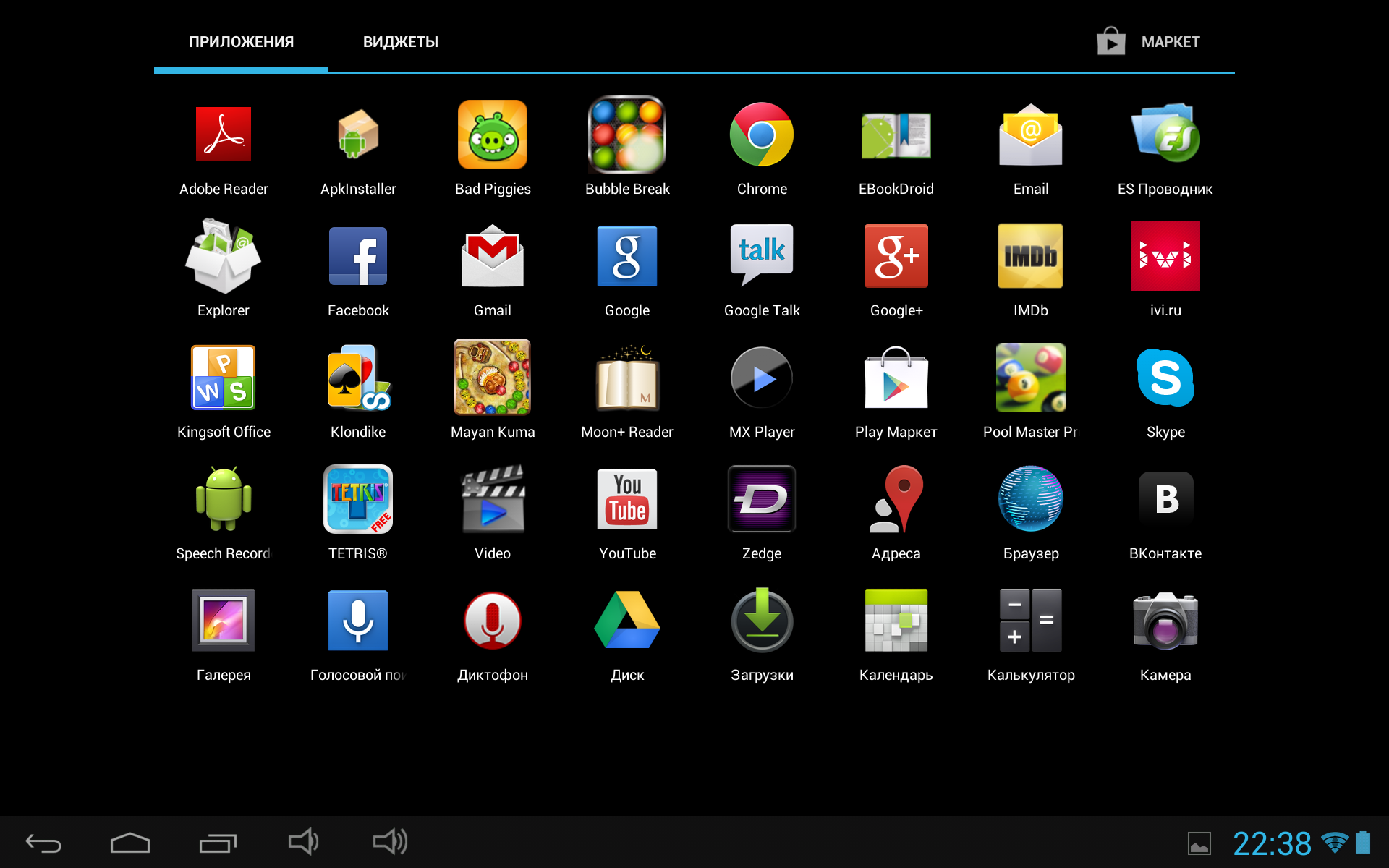
Task: Switch to the ВИДЖЕТЫ tab
Action: click(x=401, y=42)
